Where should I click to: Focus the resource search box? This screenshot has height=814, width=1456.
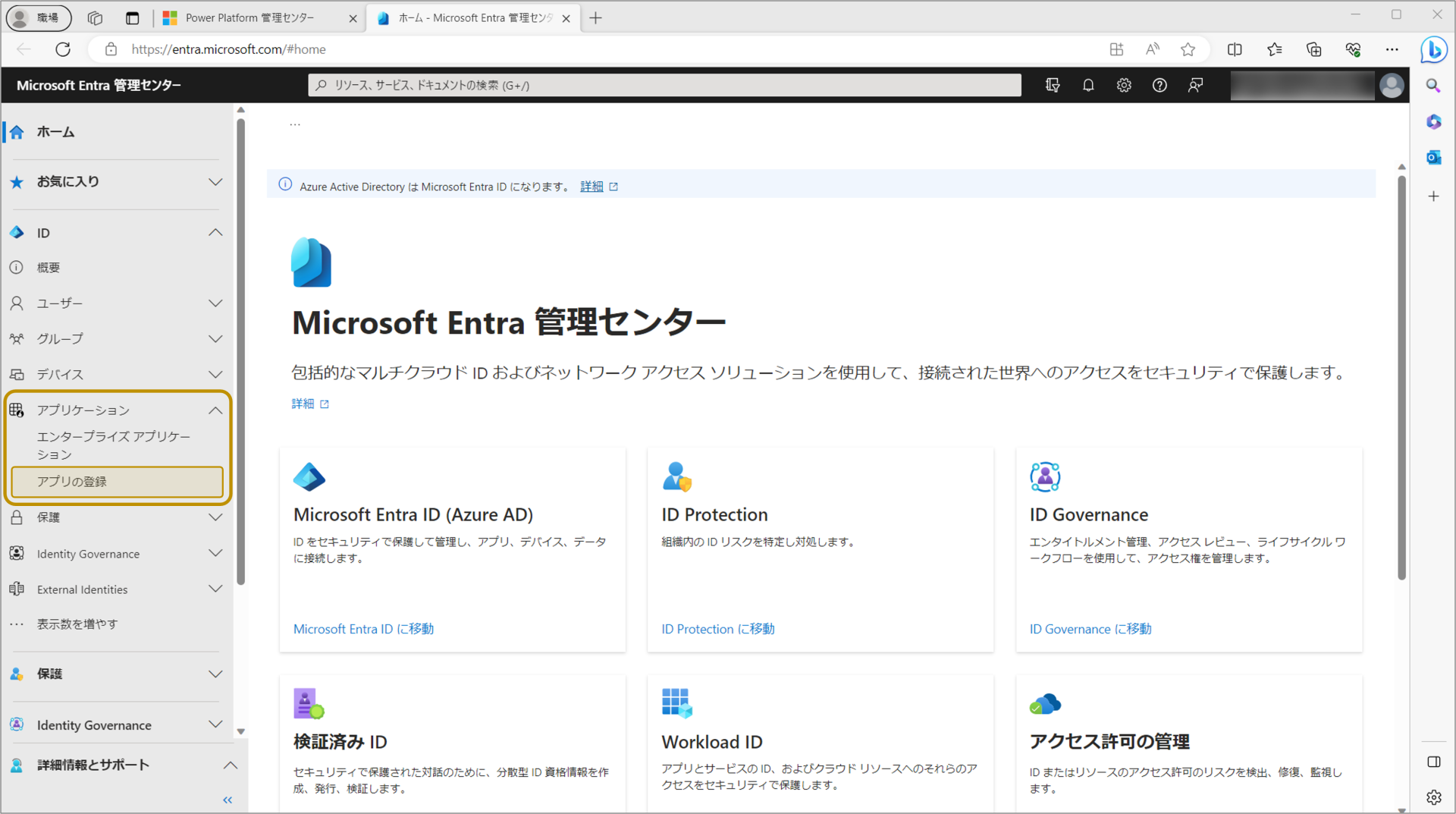664,86
